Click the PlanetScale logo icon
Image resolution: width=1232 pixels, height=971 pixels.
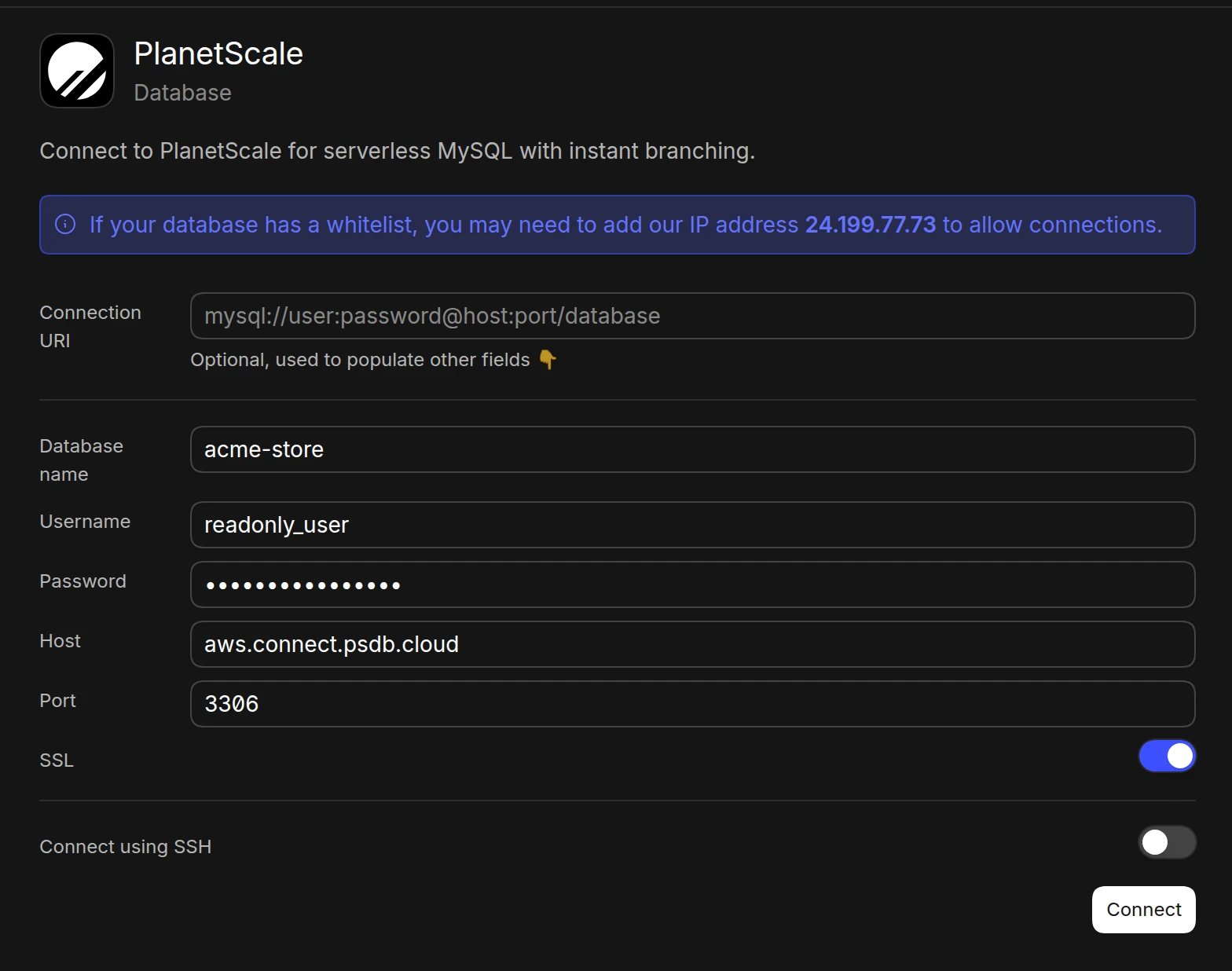point(77,71)
